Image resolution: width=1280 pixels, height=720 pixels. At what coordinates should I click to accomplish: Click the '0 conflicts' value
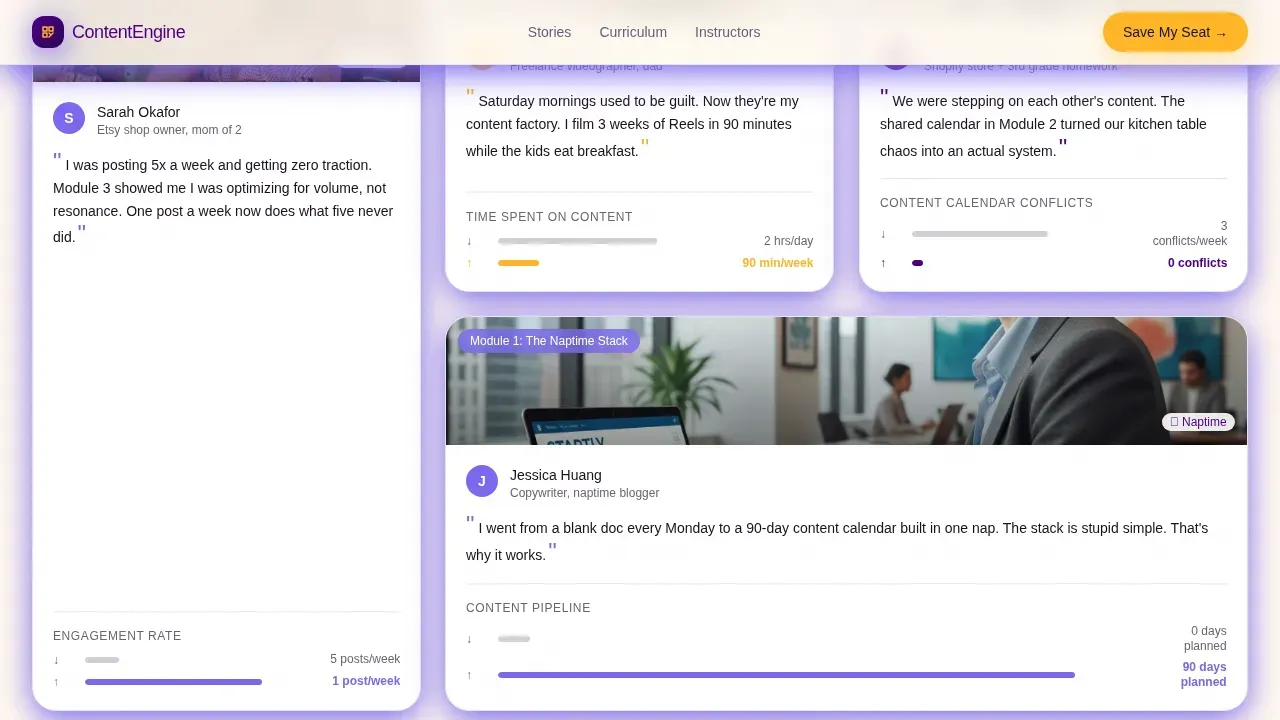click(1197, 263)
